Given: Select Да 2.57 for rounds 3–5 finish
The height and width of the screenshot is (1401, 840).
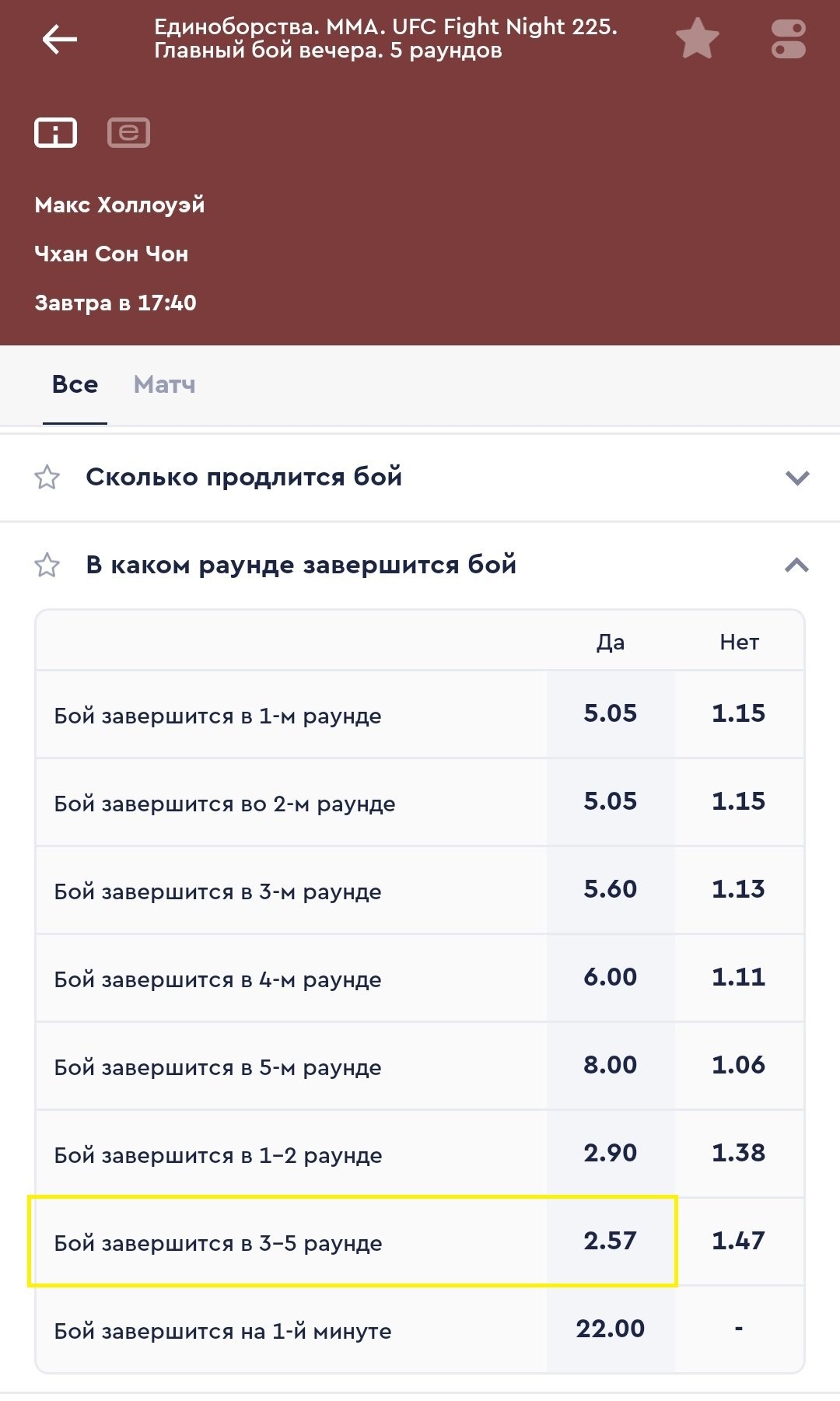Looking at the screenshot, I should [x=611, y=1241].
